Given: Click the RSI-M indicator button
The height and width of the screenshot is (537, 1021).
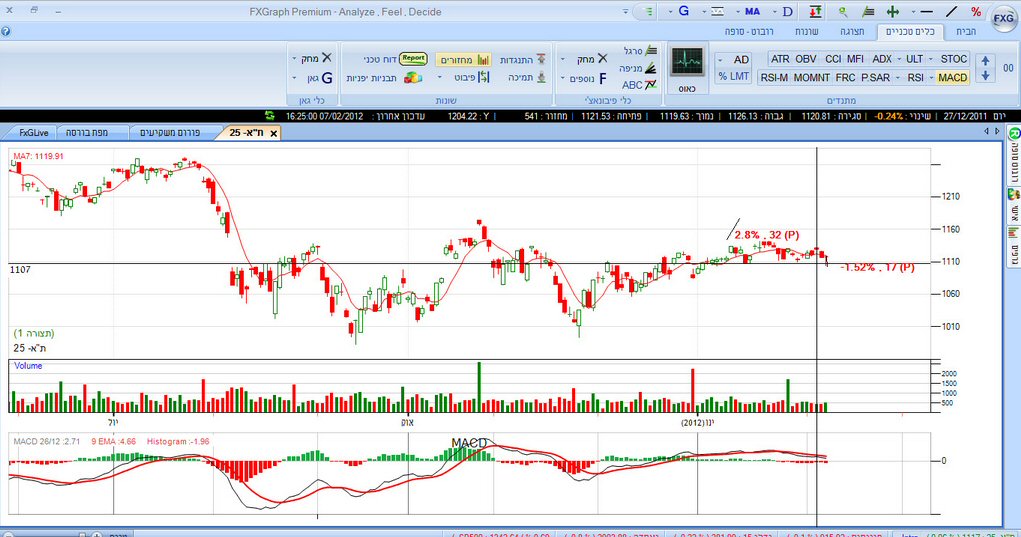Looking at the screenshot, I should click(x=774, y=77).
